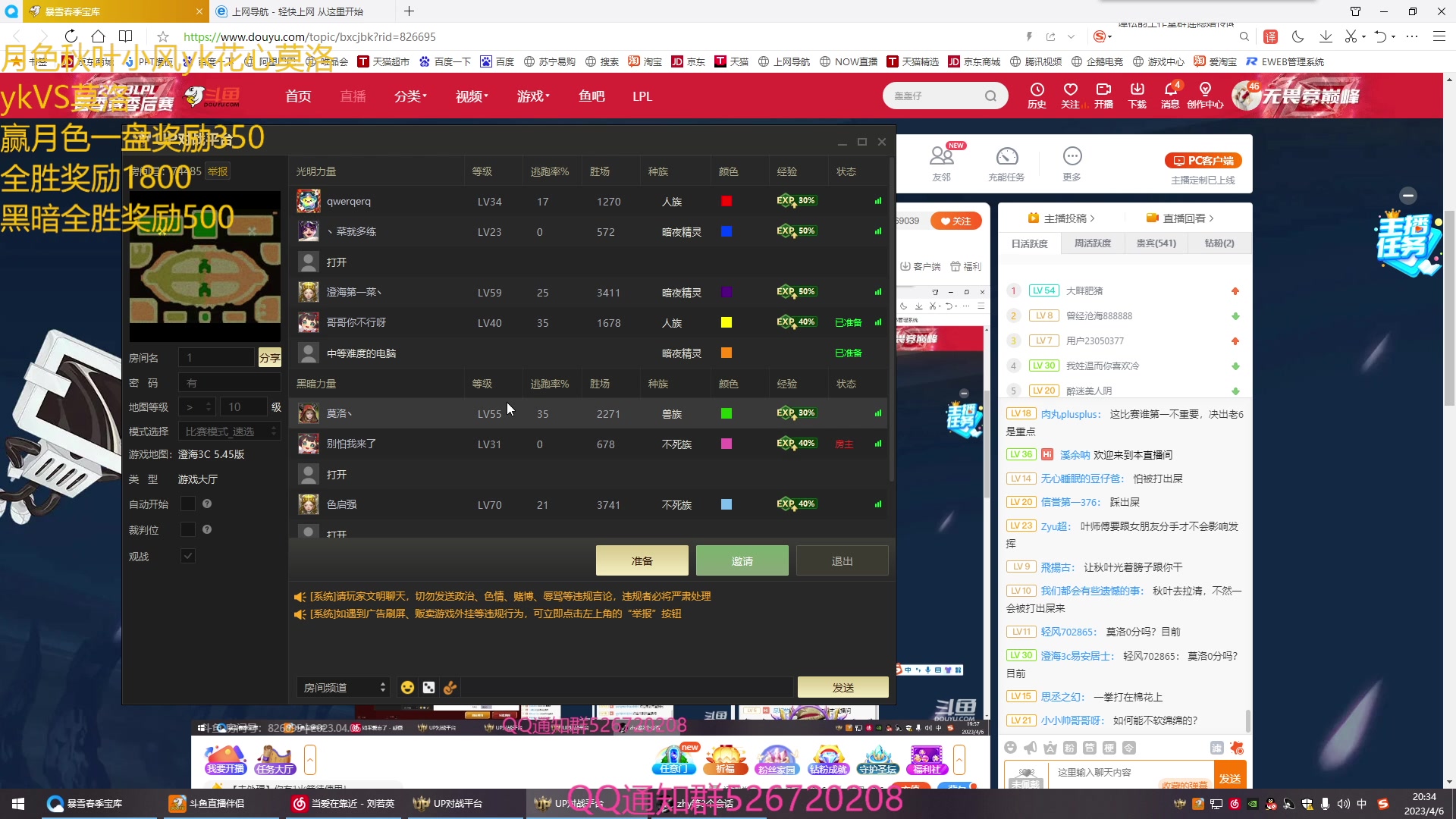Open the 更多 more icon

(1072, 163)
